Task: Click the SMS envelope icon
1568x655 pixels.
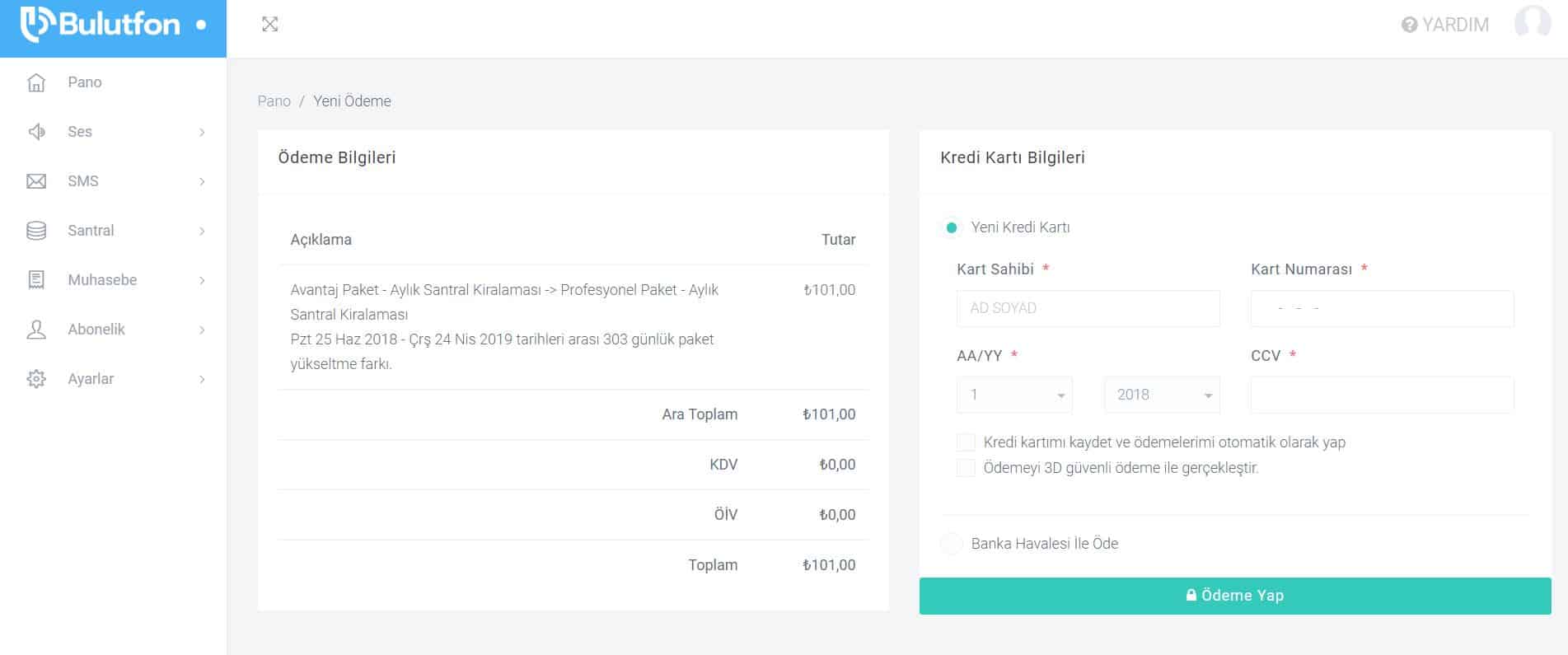Action: [x=36, y=181]
